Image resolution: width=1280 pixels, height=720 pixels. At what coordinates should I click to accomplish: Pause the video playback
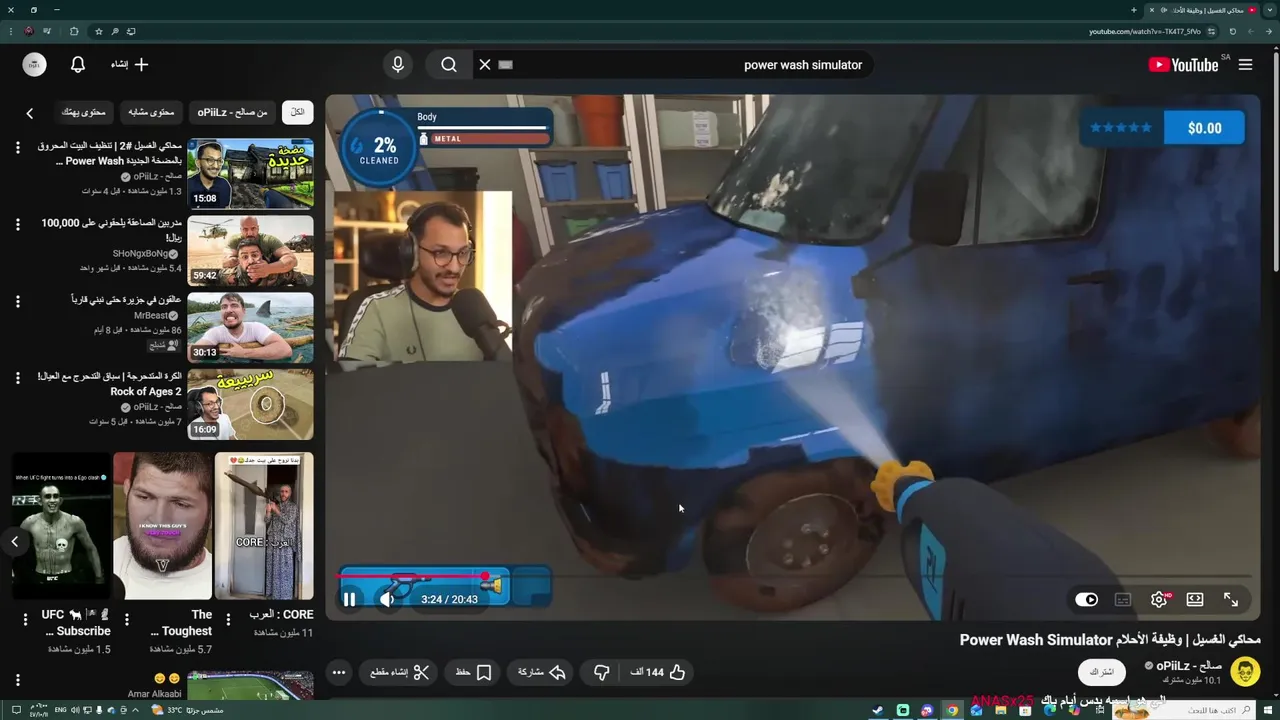pos(349,600)
